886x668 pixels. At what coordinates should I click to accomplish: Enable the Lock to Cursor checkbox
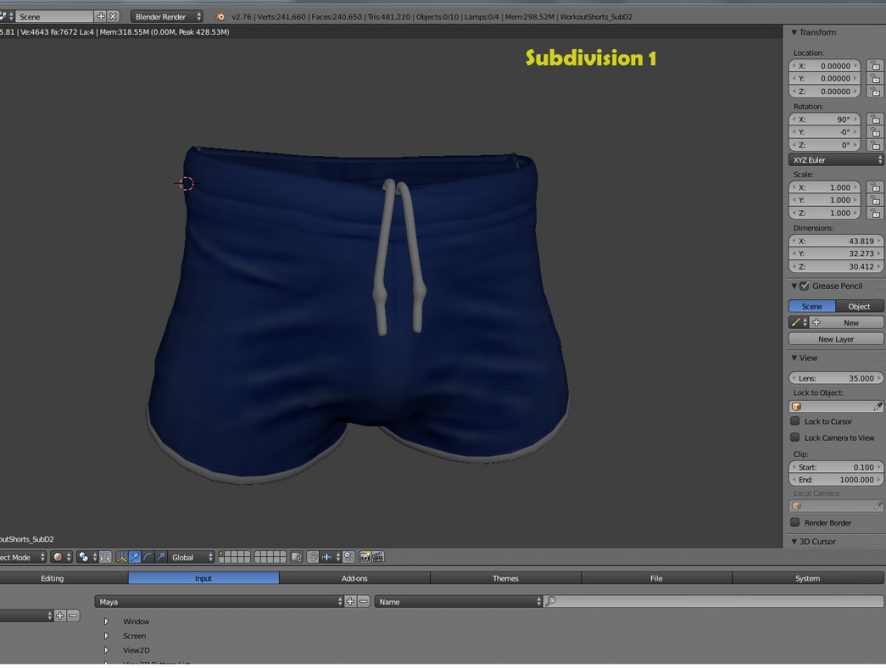tap(795, 422)
